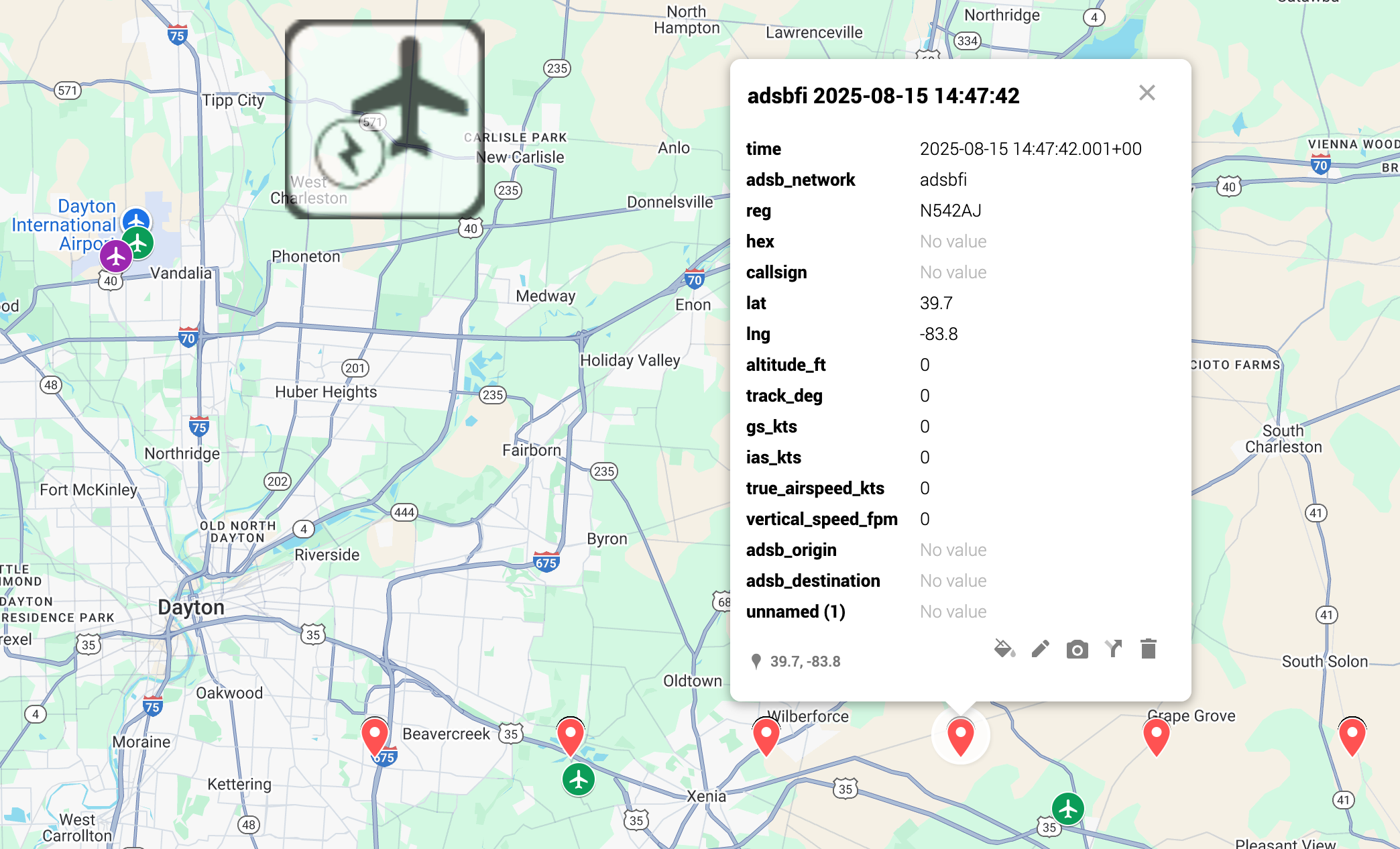The image size is (1400, 849).
Task: Click the trash delete icon
Action: coord(1148,648)
